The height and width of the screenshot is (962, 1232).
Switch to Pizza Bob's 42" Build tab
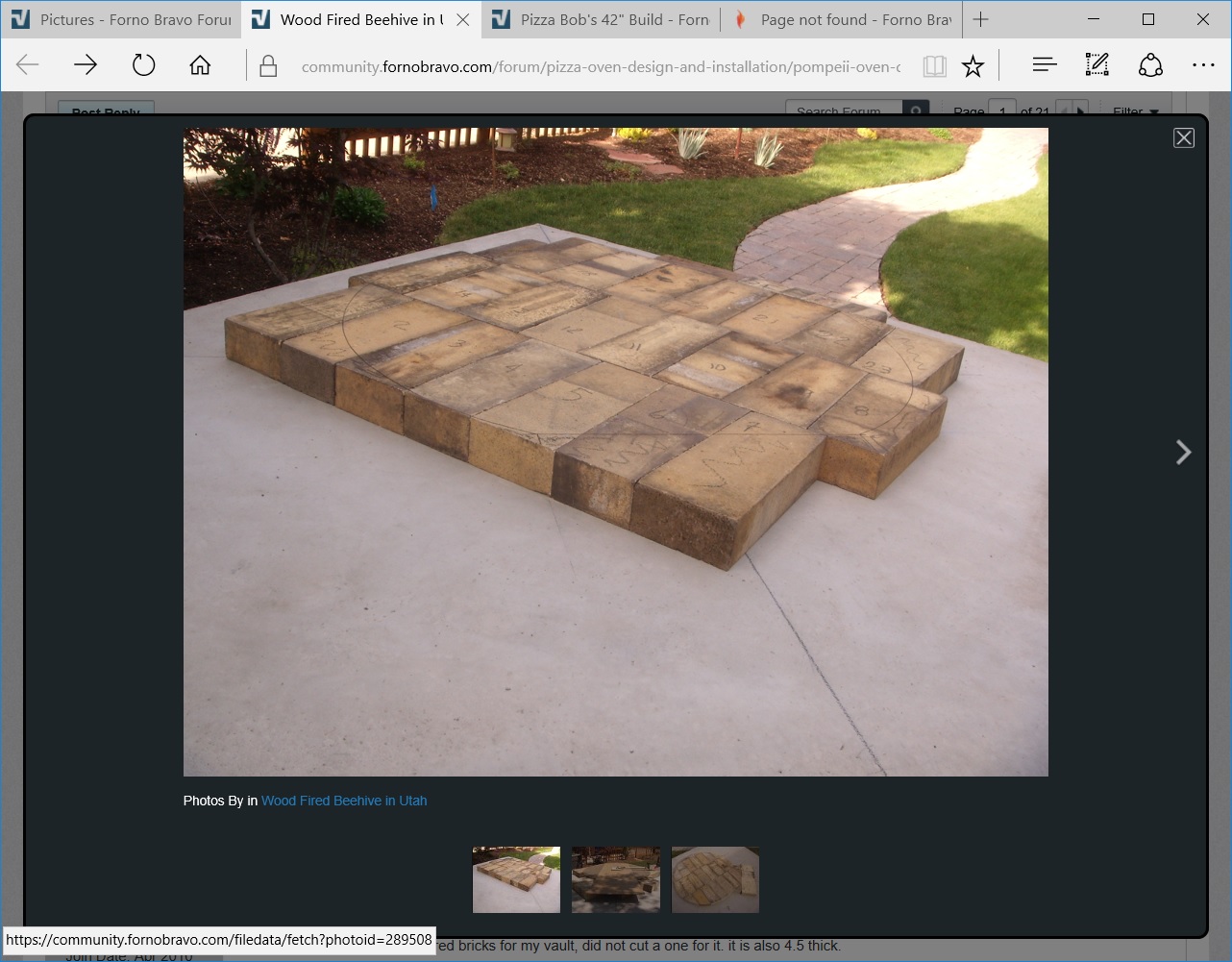601,19
